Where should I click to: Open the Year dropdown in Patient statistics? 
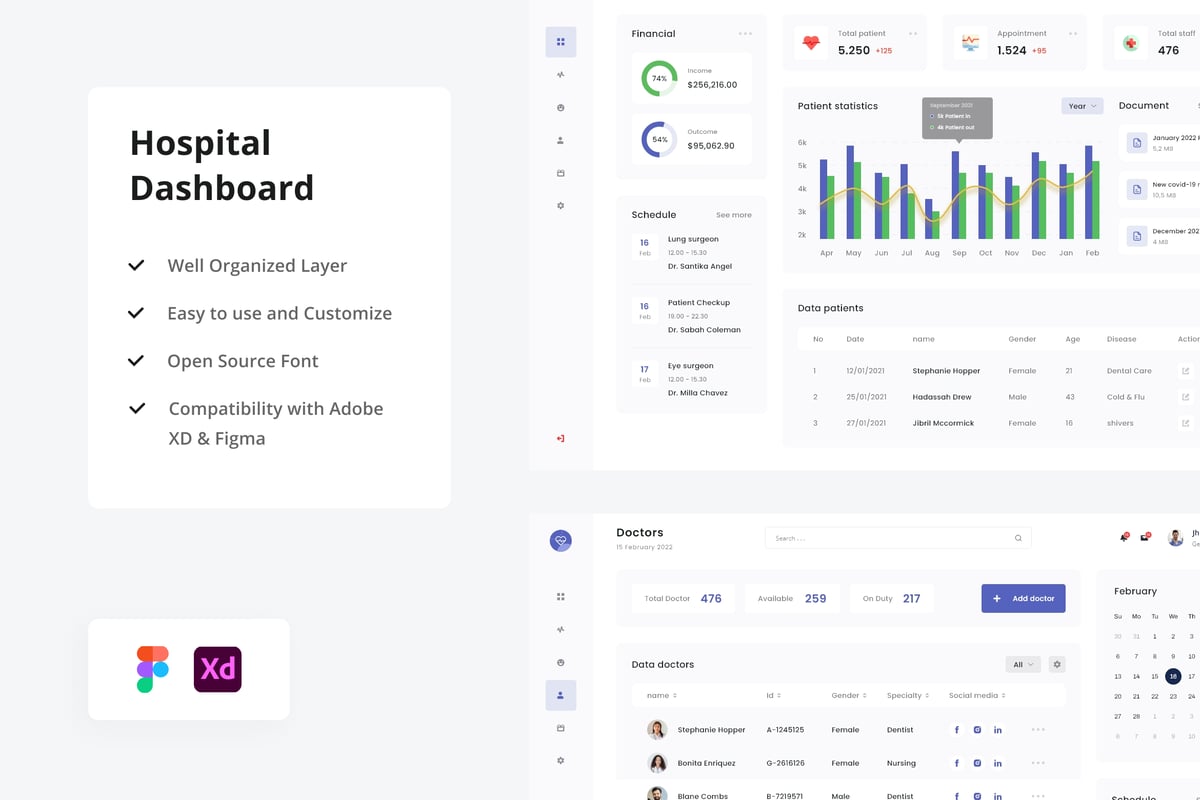pyautogui.click(x=1082, y=106)
